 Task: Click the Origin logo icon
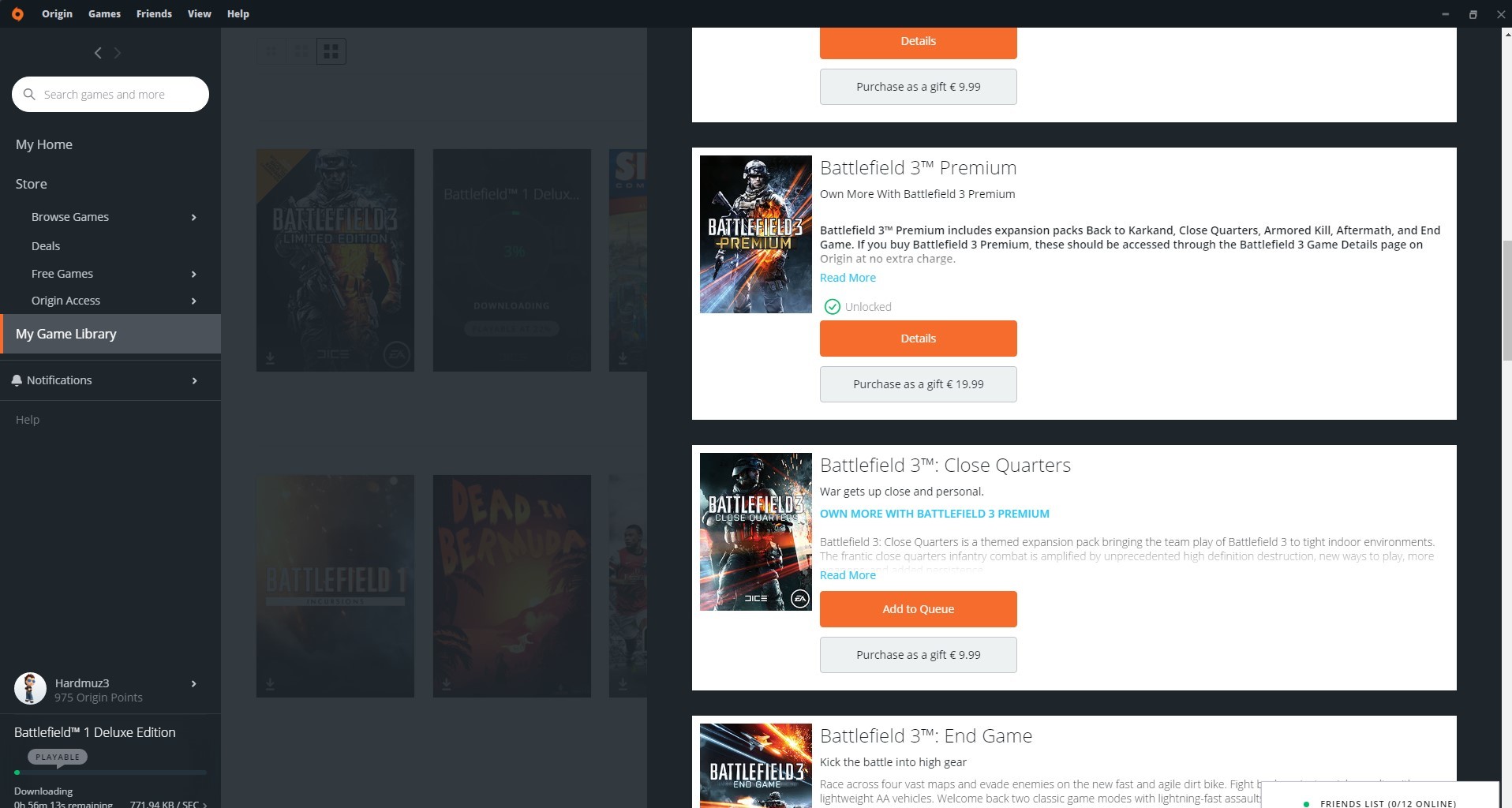tap(17, 13)
